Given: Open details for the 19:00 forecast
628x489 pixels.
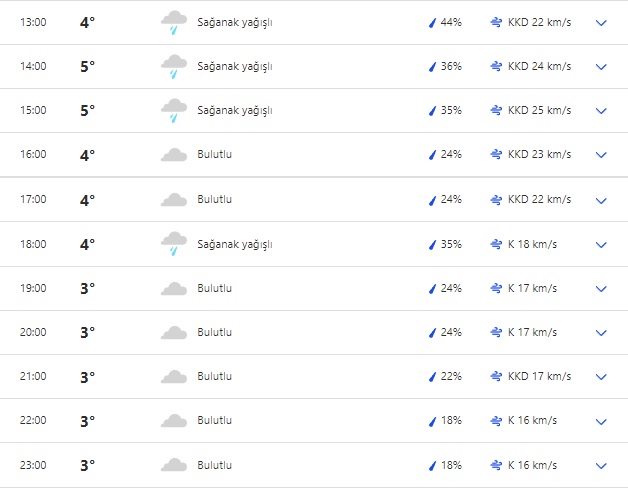Looking at the screenshot, I should [x=601, y=289].
